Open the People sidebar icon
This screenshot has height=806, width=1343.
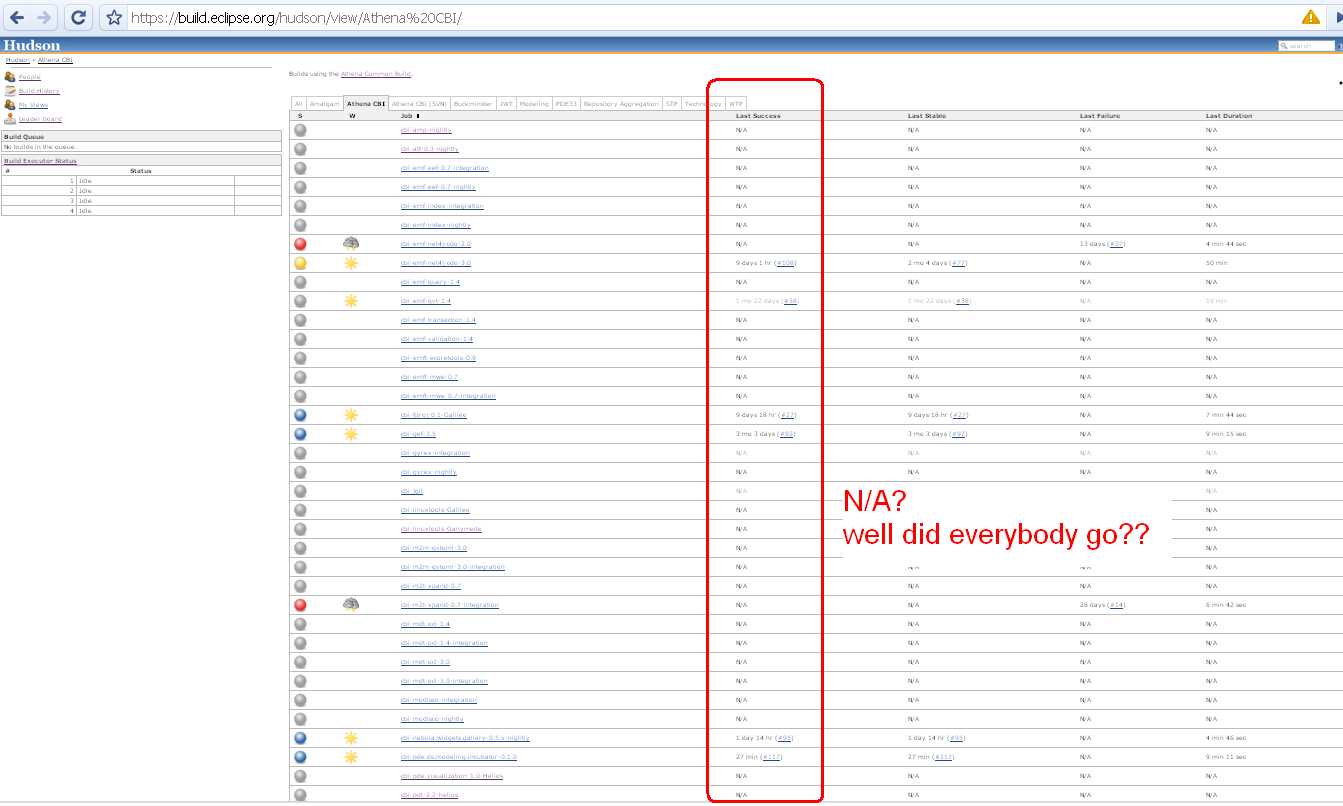tap(10, 77)
